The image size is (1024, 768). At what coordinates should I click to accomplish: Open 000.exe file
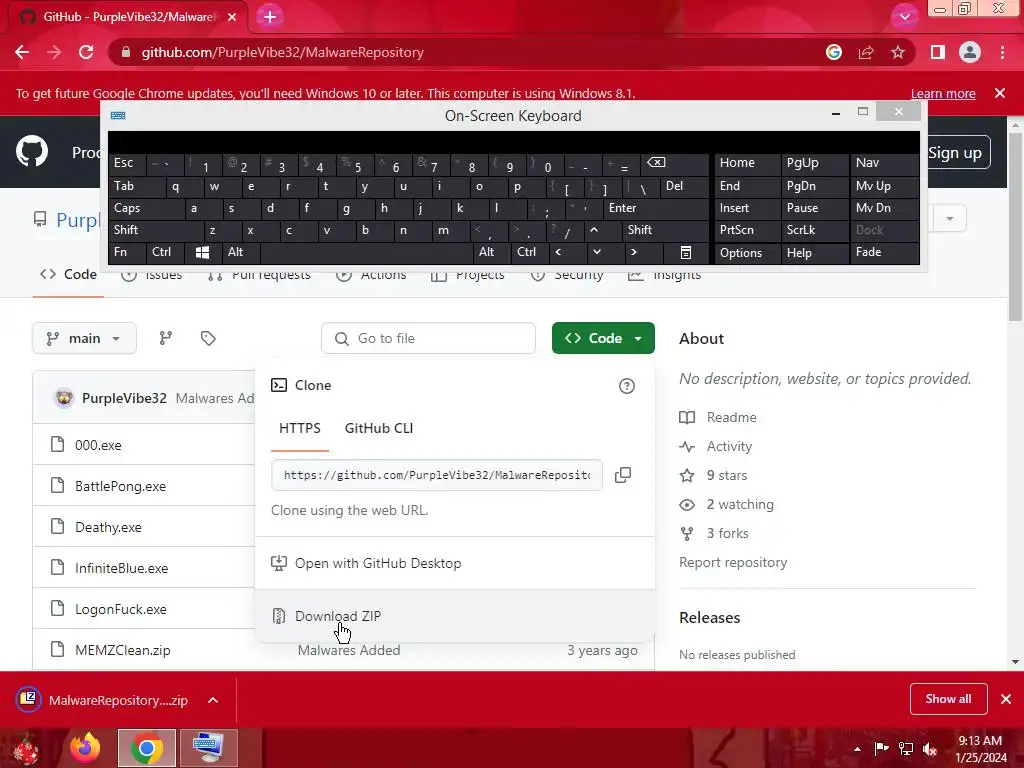click(x=98, y=445)
